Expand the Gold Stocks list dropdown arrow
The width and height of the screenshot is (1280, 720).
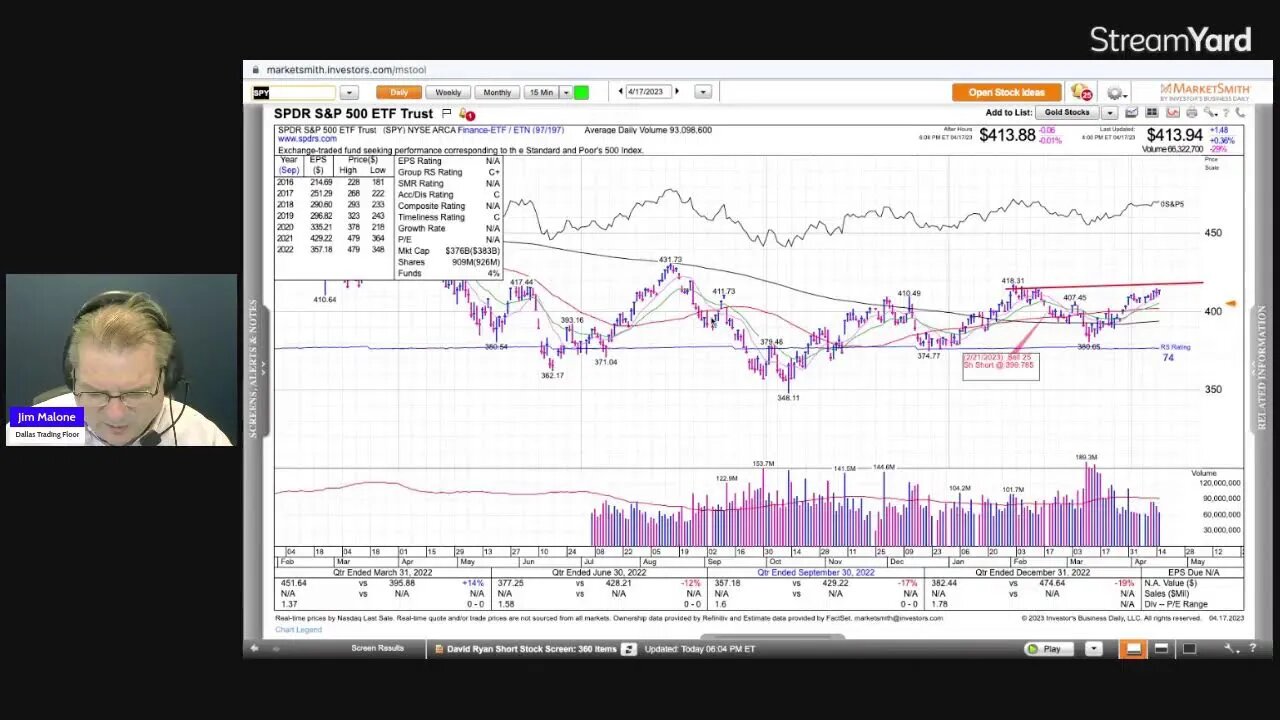(1109, 112)
